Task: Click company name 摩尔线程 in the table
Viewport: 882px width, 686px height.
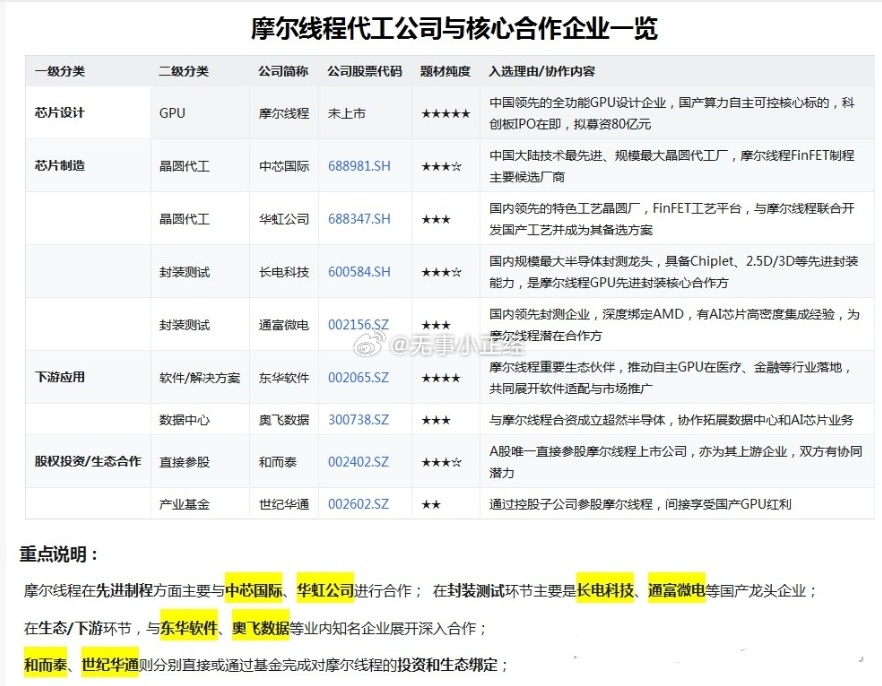Action: pos(284,114)
